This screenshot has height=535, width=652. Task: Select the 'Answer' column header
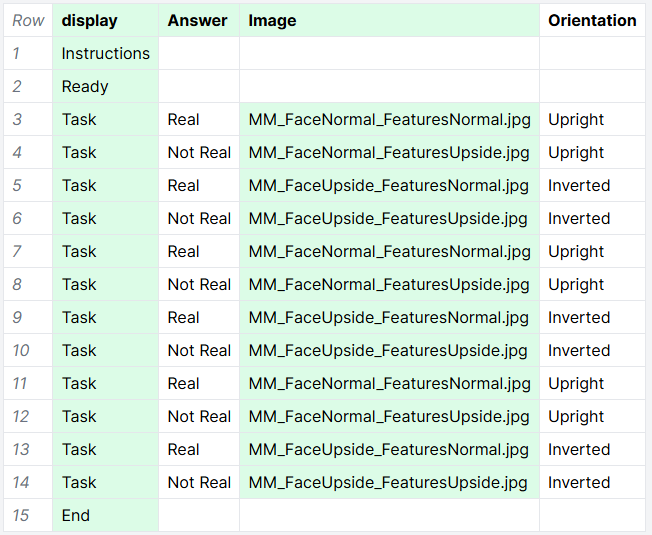click(x=199, y=20)
